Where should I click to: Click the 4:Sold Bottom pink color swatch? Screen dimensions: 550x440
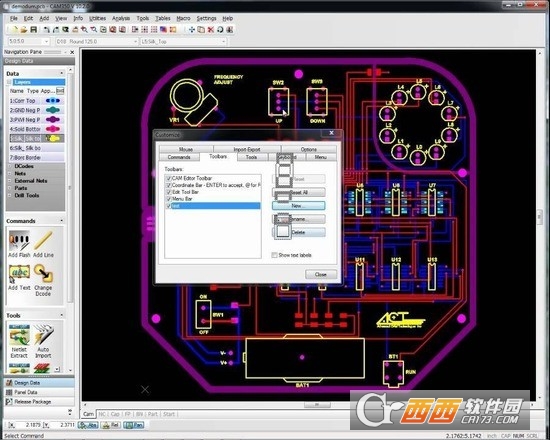click(x=53, y=129)
